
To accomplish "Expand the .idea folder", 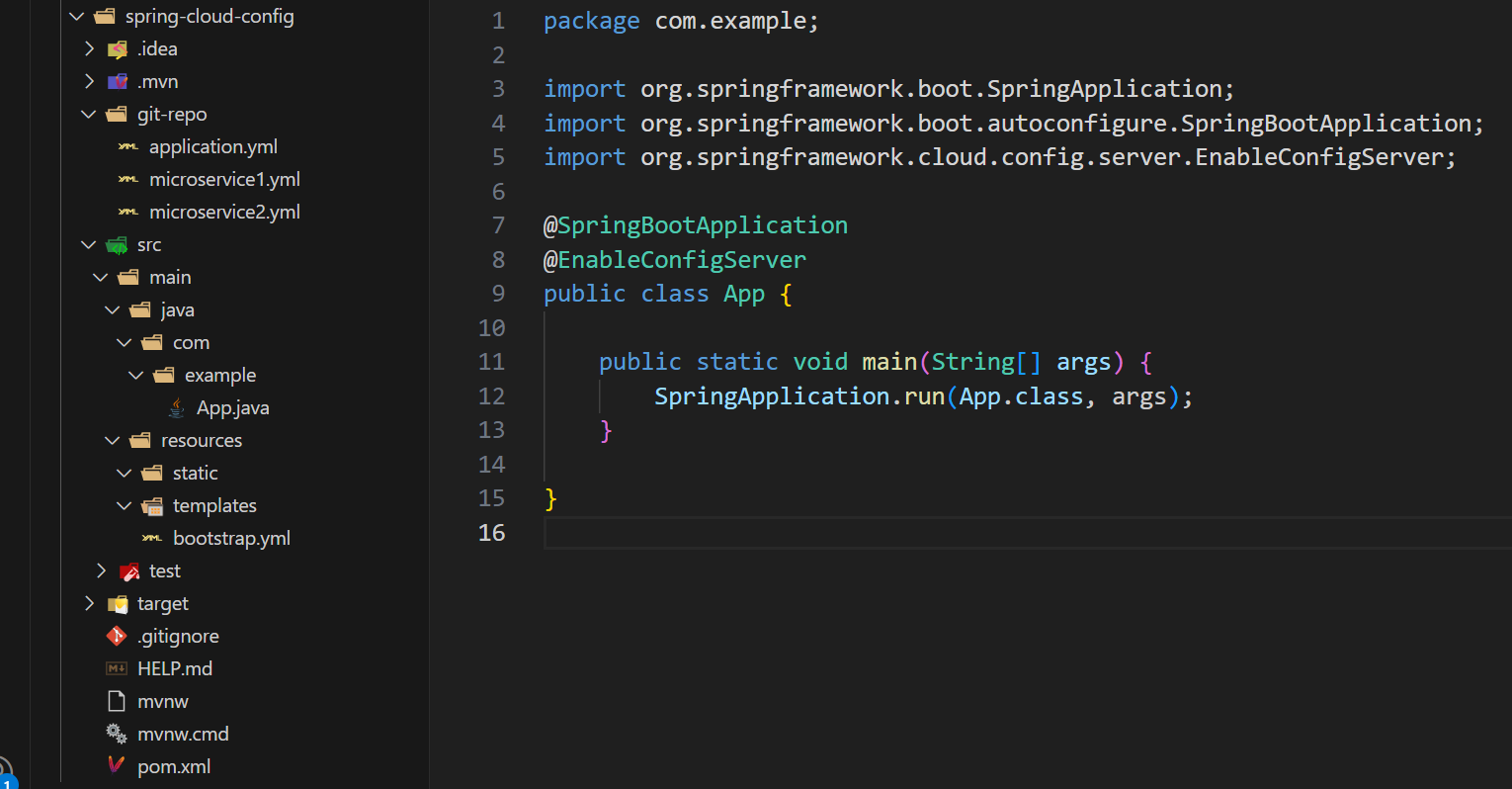I will 89,48.
